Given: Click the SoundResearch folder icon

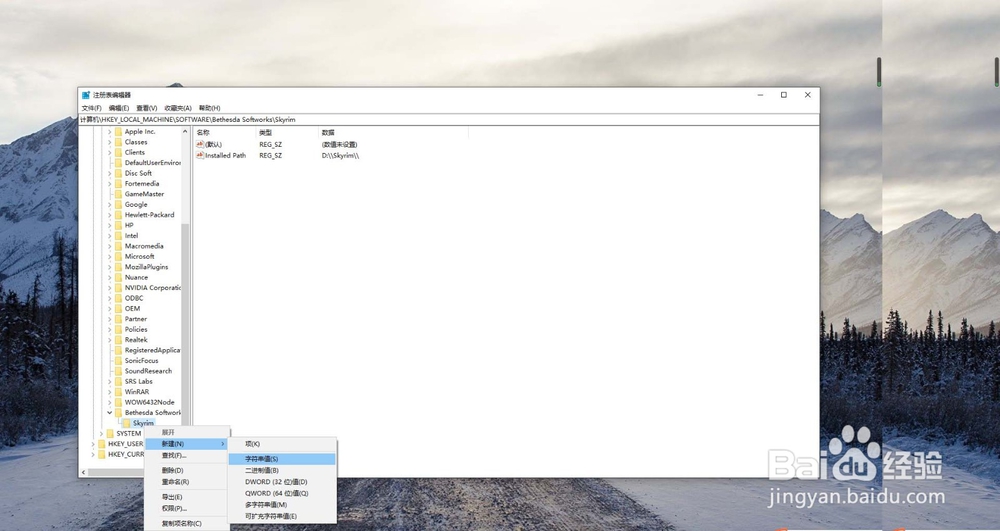Looking at the screenshot, I should [x=119, y=371].
